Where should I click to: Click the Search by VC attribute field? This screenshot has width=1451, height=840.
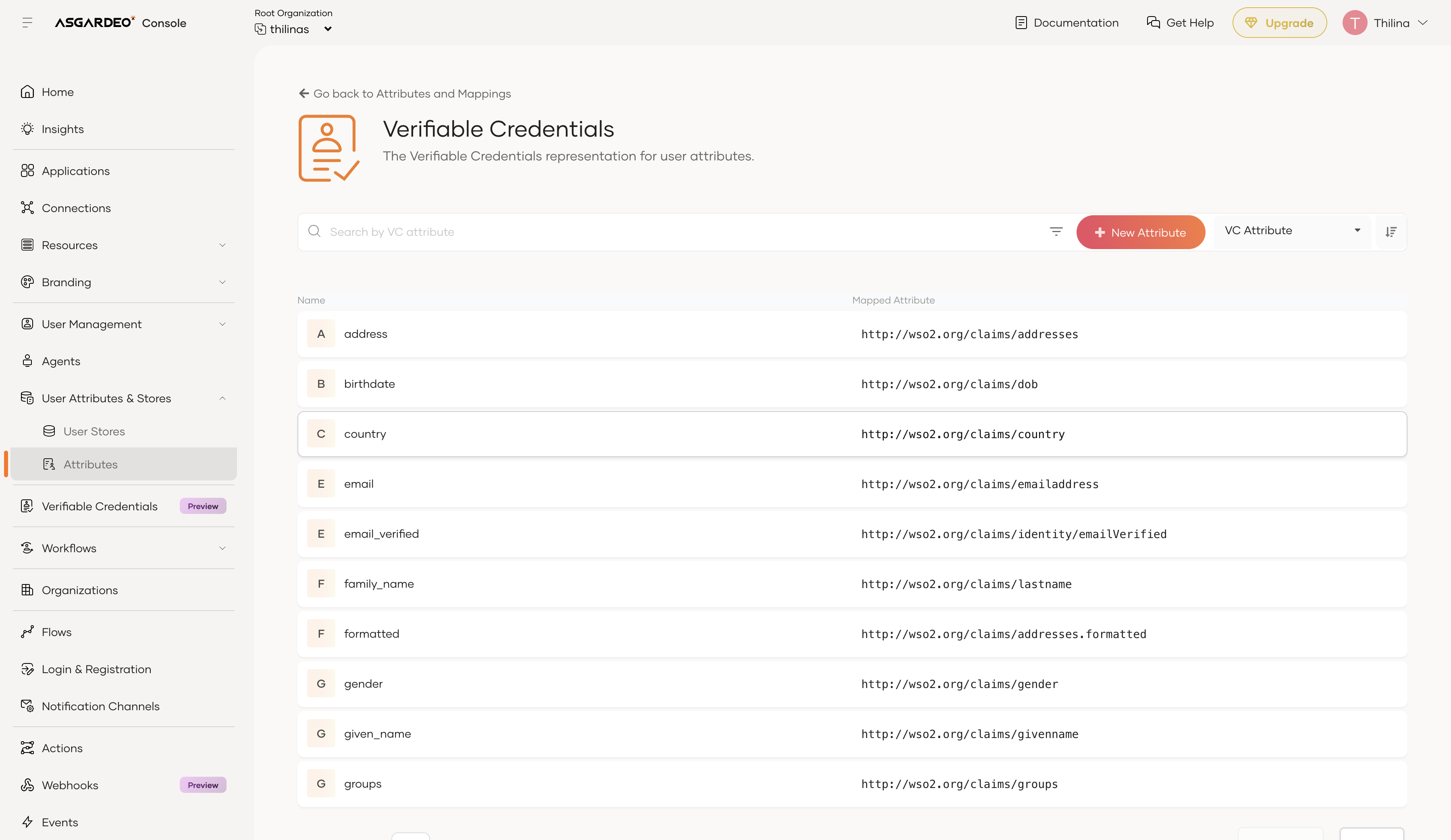pyautogui.click(x=680, y=232)
